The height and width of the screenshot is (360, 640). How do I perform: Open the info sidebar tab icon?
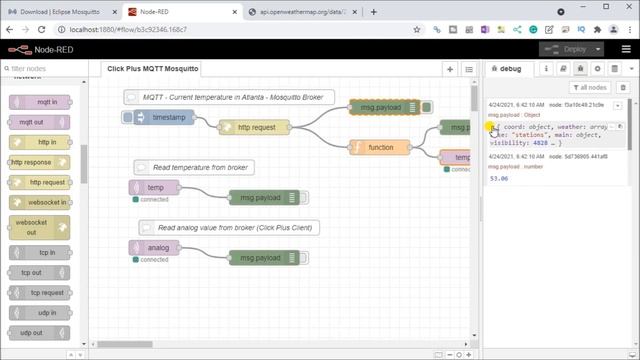[546, 69]
